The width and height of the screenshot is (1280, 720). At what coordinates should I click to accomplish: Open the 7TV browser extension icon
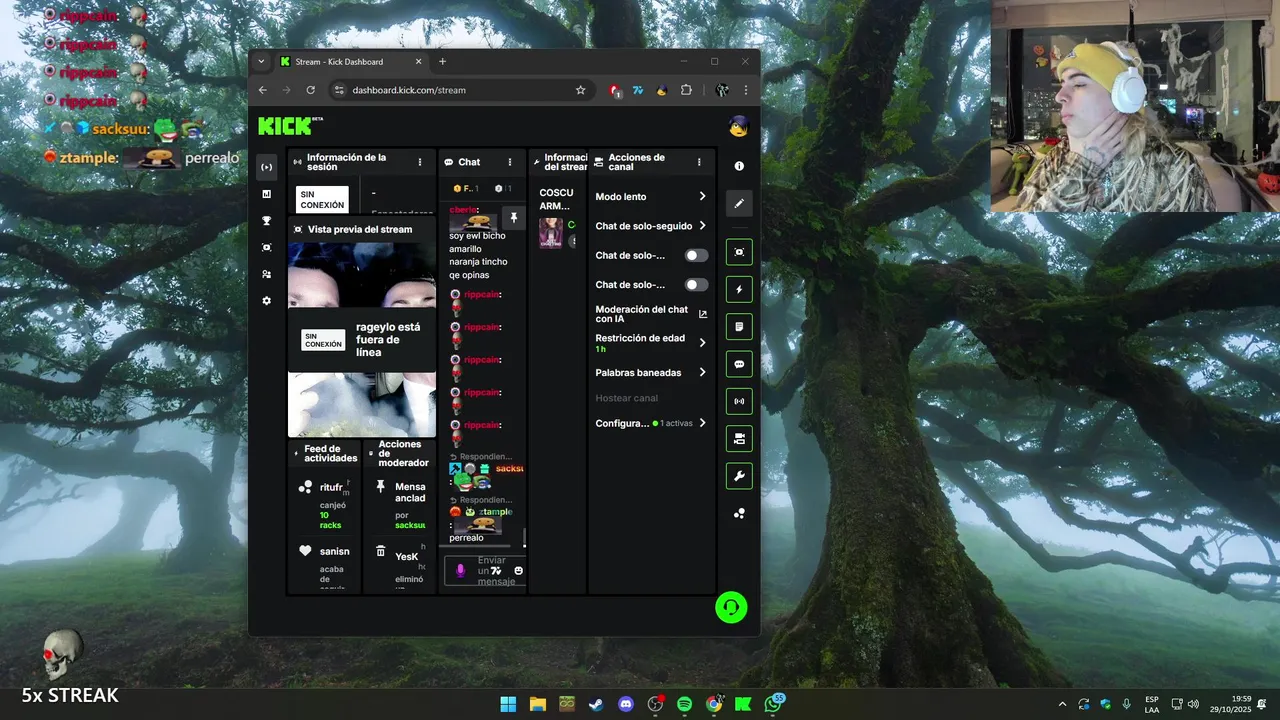point(637,90)
